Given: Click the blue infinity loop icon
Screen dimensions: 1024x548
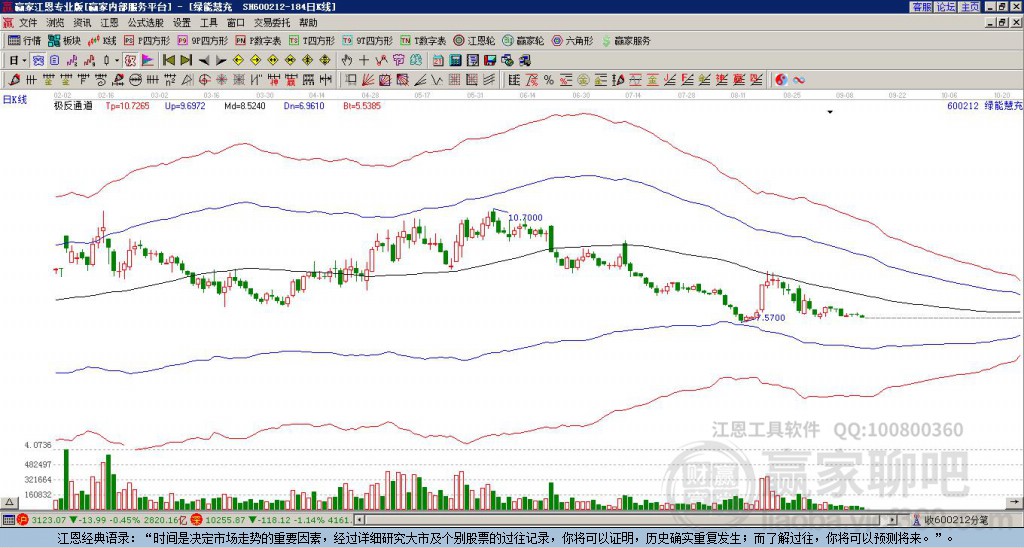Looking at the screenshot, I should (x=799, y=80).
